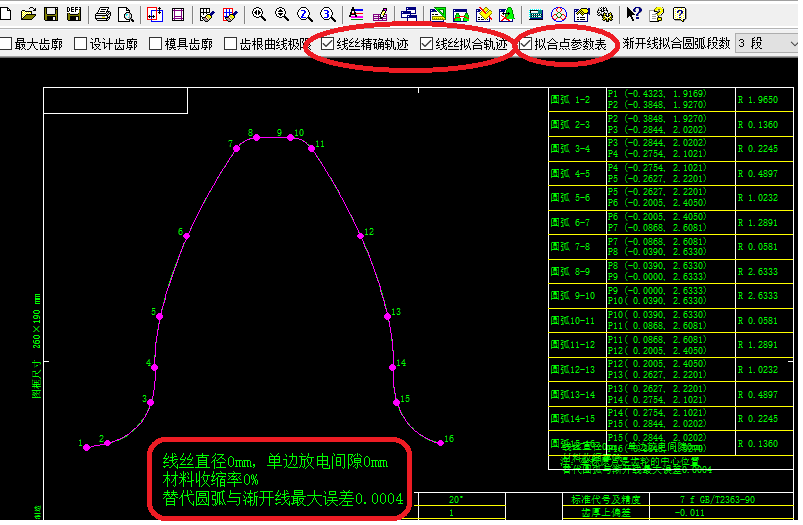Click the red circular gear icon
This screenshot has height=525, width=803.
click(x=559, y=14)
